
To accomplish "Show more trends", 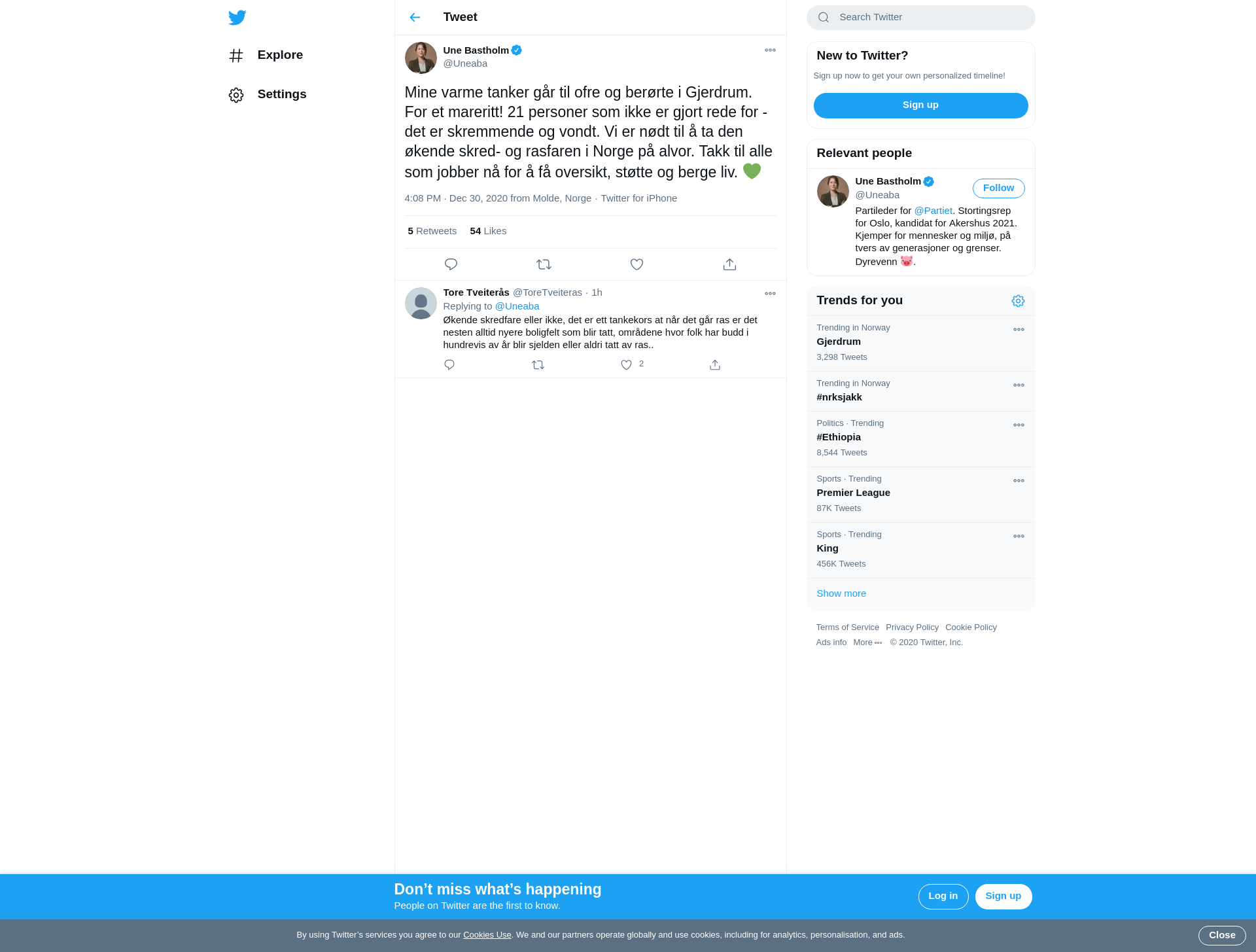I will click(841, 593).
